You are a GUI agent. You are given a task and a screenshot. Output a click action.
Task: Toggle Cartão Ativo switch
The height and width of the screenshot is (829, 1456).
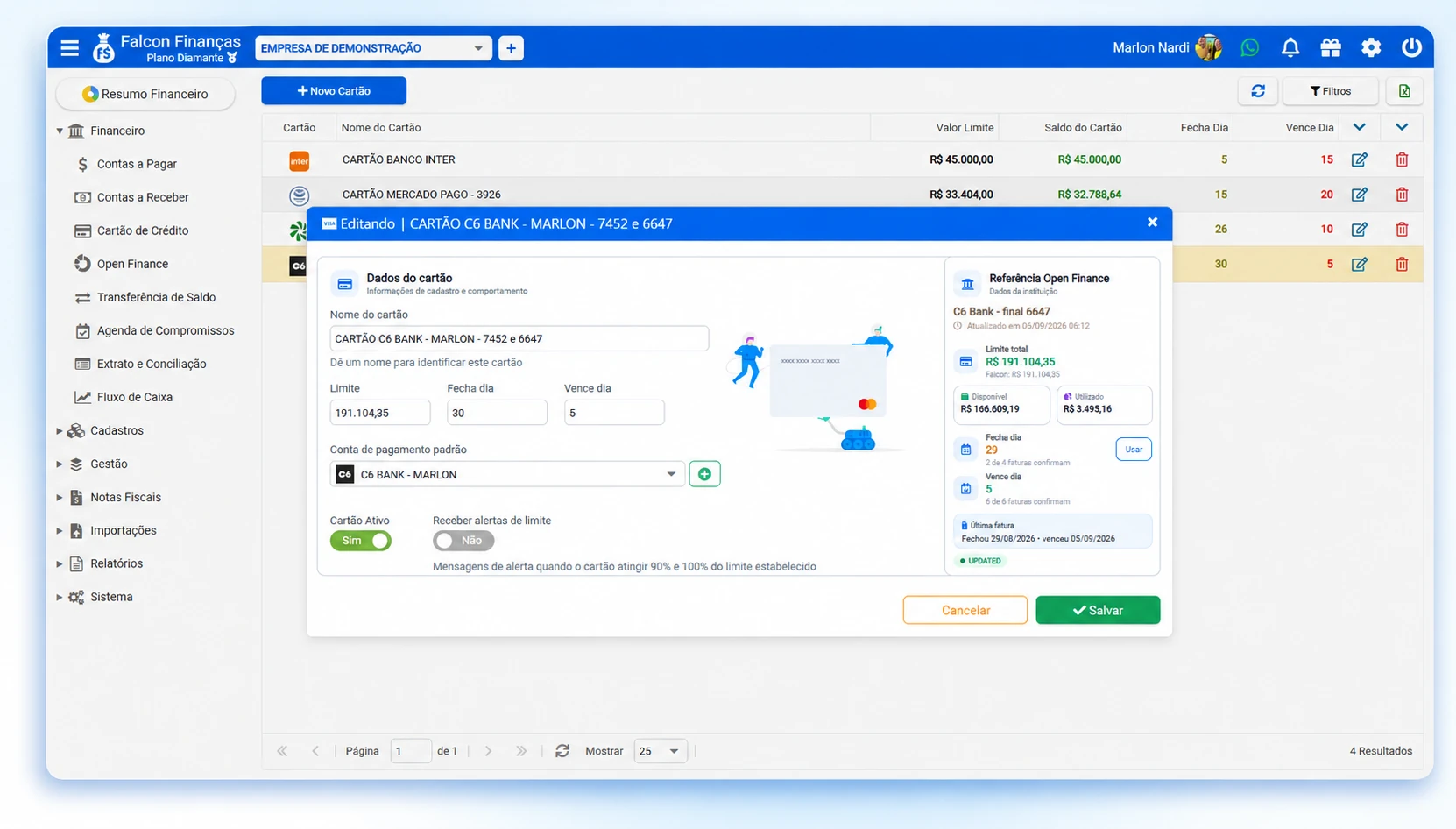coord(361,541)
